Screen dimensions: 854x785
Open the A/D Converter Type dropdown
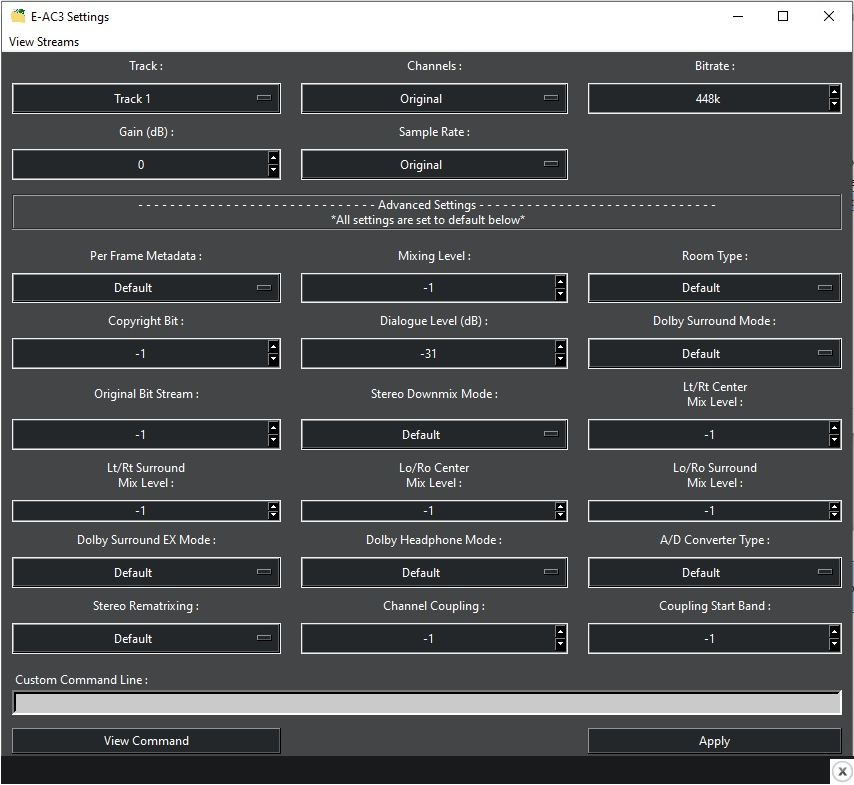(715, 573)
